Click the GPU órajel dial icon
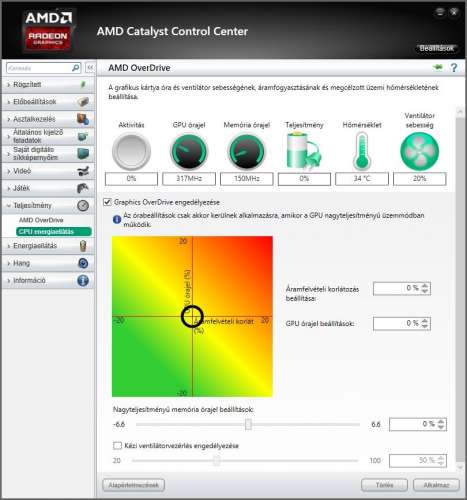 tap(189, 151)
